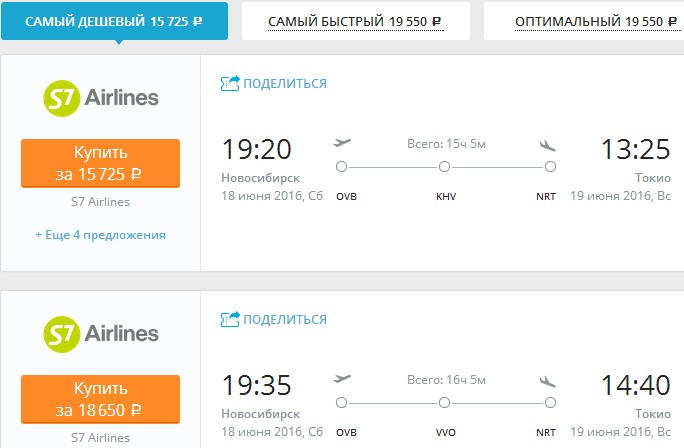Viewport: 684px width, 448px height.
Task: Click ПОДЕЛИТЬСЯ link in second flight card
Action: pyautogui.click(x=285, y=319)
